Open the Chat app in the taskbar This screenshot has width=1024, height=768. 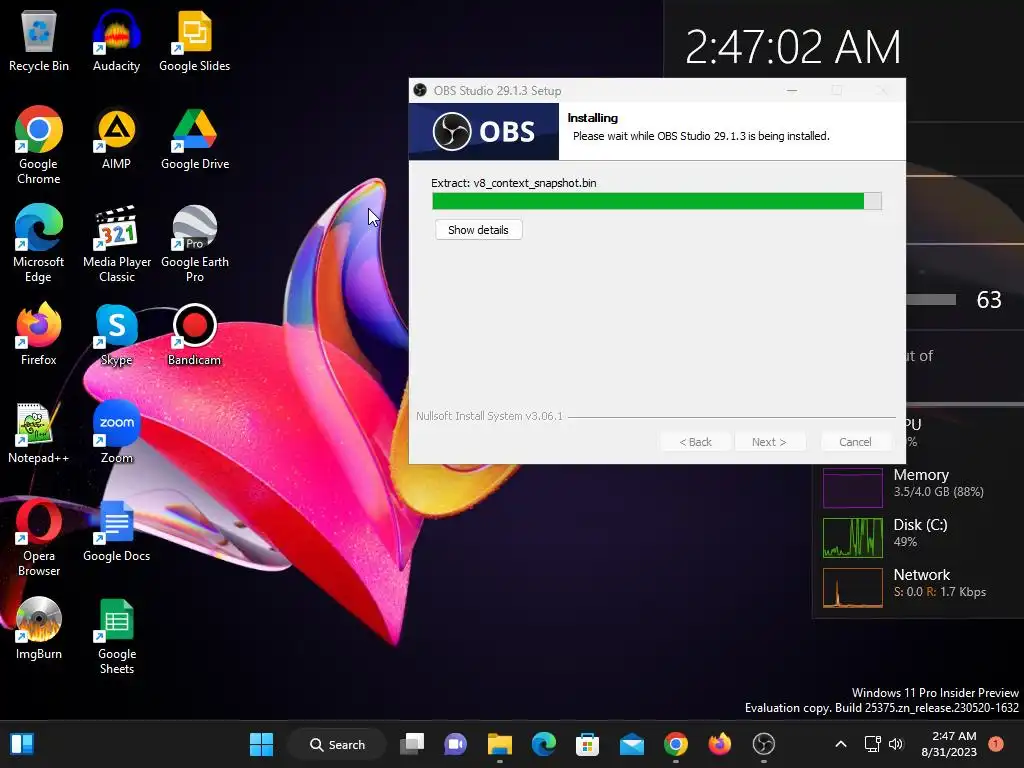456,744
